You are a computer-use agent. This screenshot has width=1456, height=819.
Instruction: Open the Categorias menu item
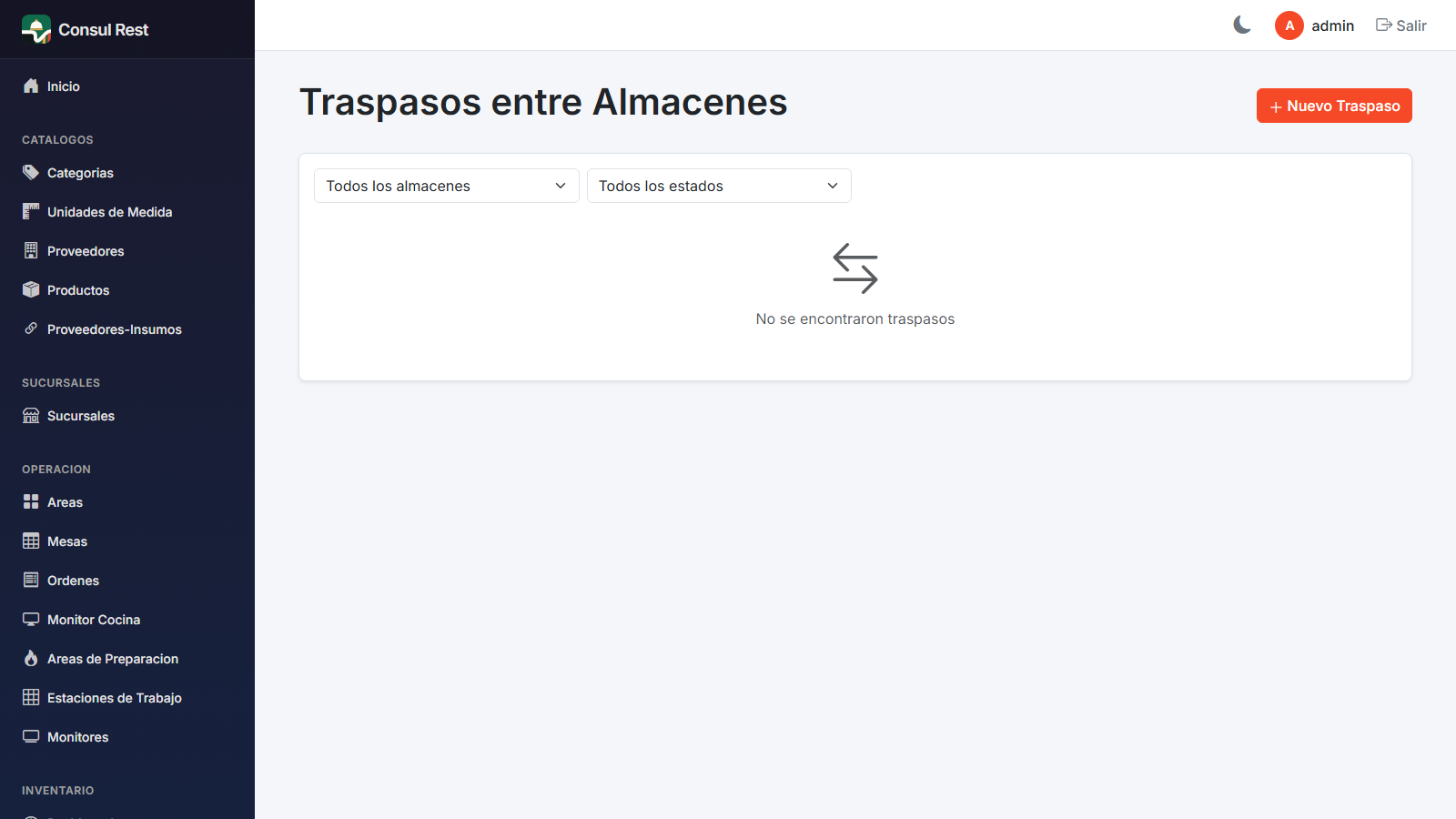(127, 173)
